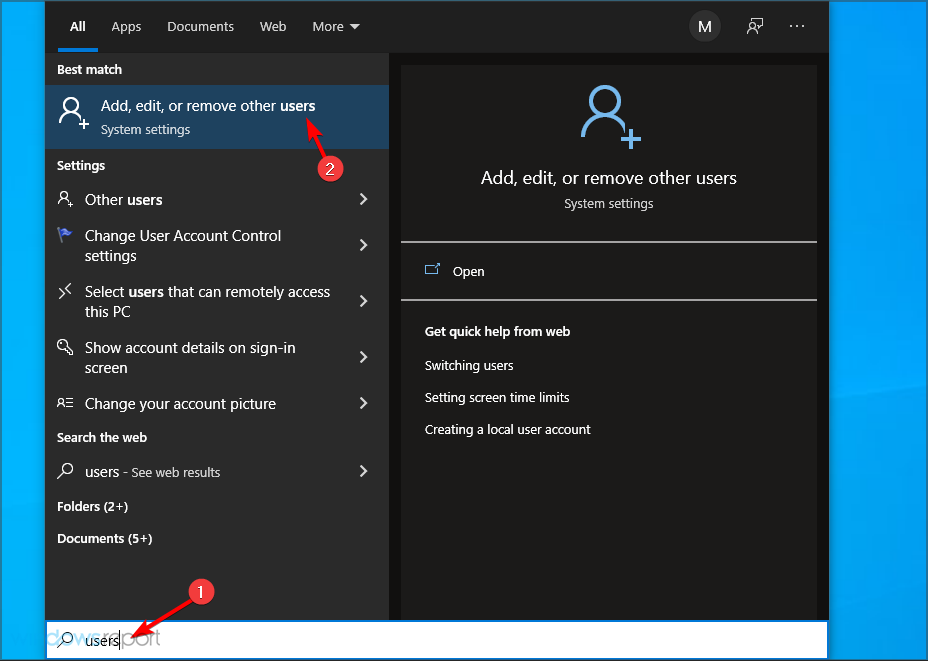Expand the Documents (5+) section
928x661 pixels.
104,539
